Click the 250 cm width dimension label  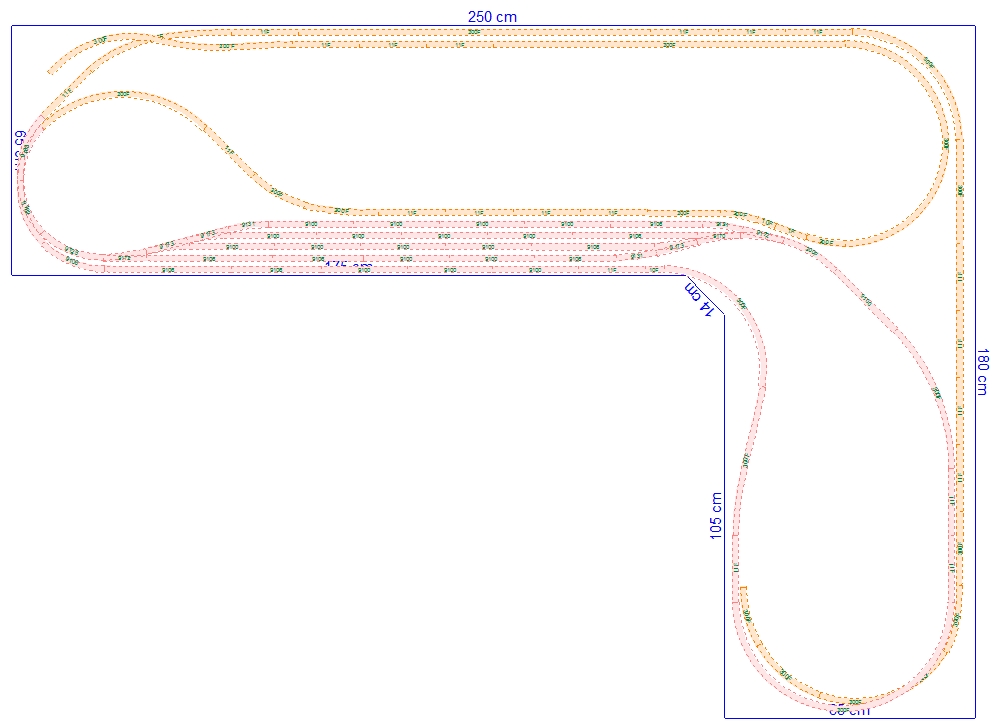(x=492, y=16)
